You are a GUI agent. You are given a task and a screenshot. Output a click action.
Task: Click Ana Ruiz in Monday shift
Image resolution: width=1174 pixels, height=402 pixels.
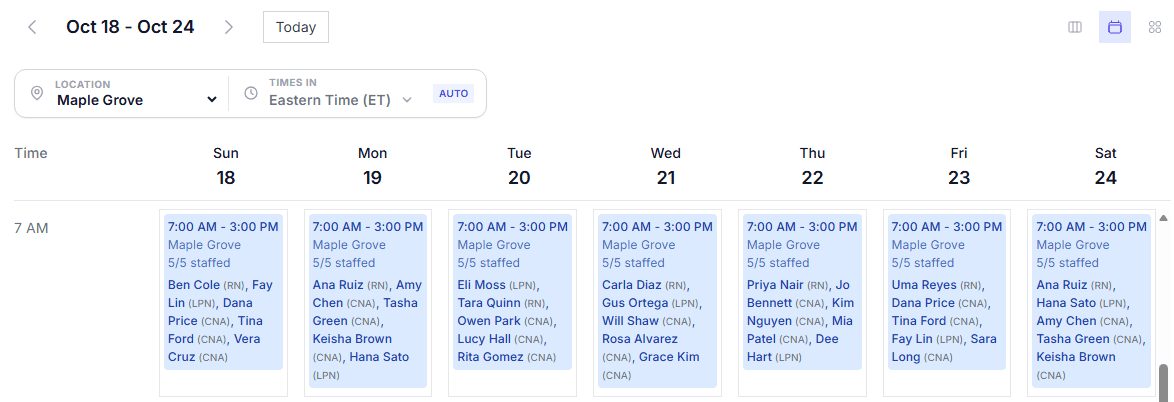338,284
